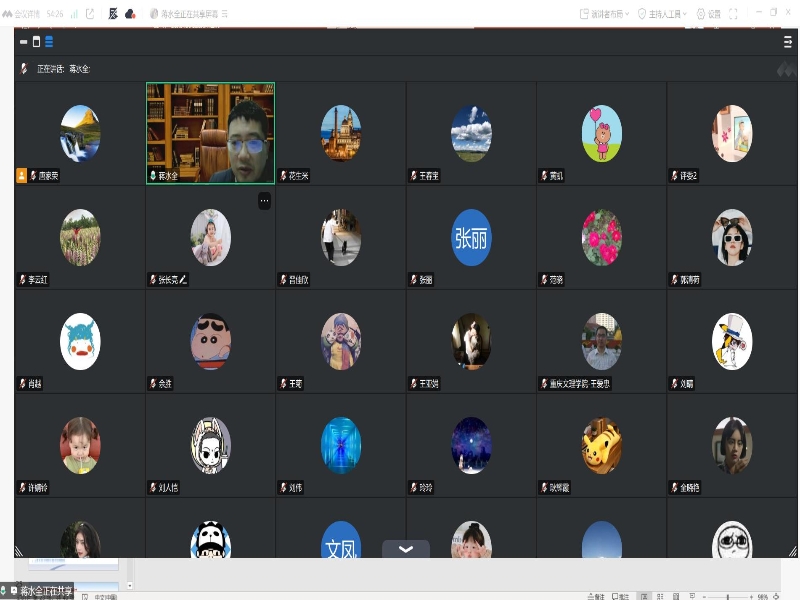This screenshot has width=800, height=600.
Task: Click 蒋永全's live video thumbnail
Action: pyautogui.click(x=210, y=132)
